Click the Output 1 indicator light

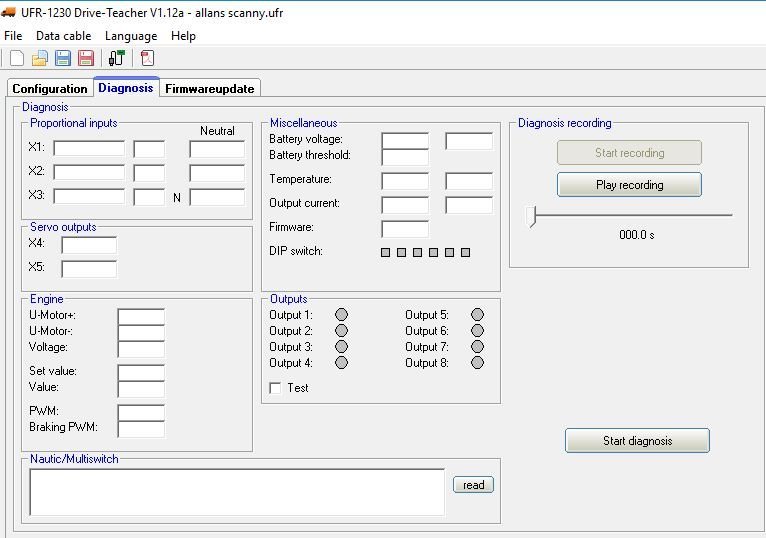click(341, 315)
